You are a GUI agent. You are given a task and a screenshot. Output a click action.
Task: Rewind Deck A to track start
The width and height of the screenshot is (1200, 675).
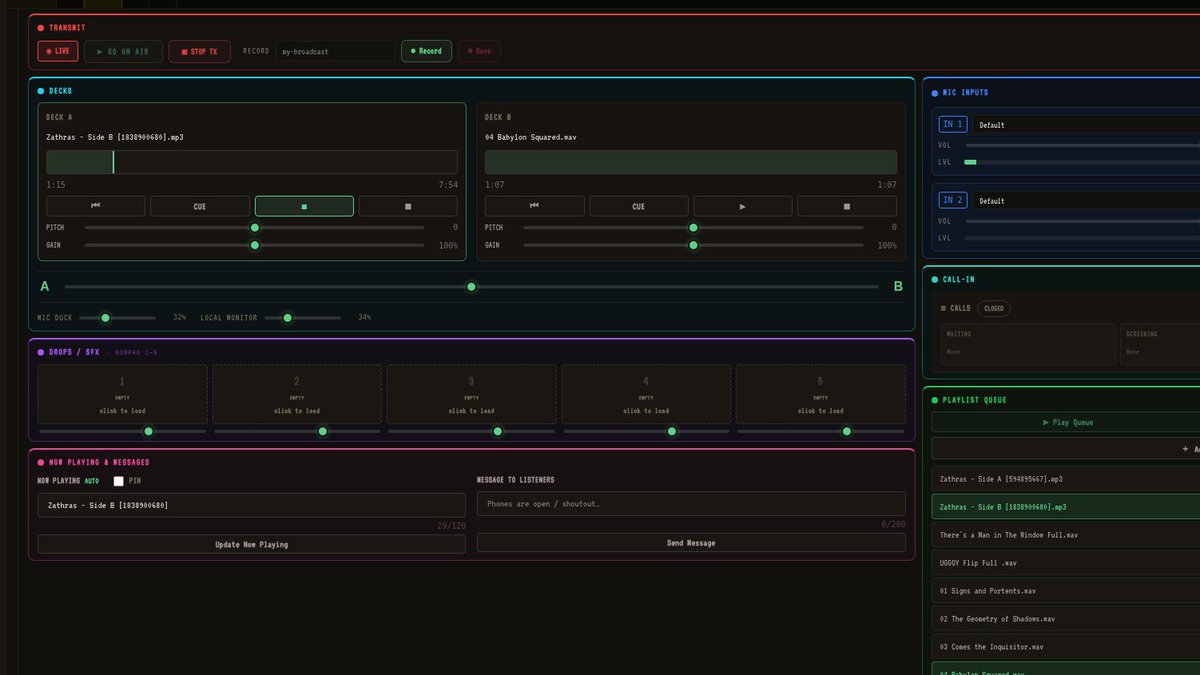(x=96, y=206)
